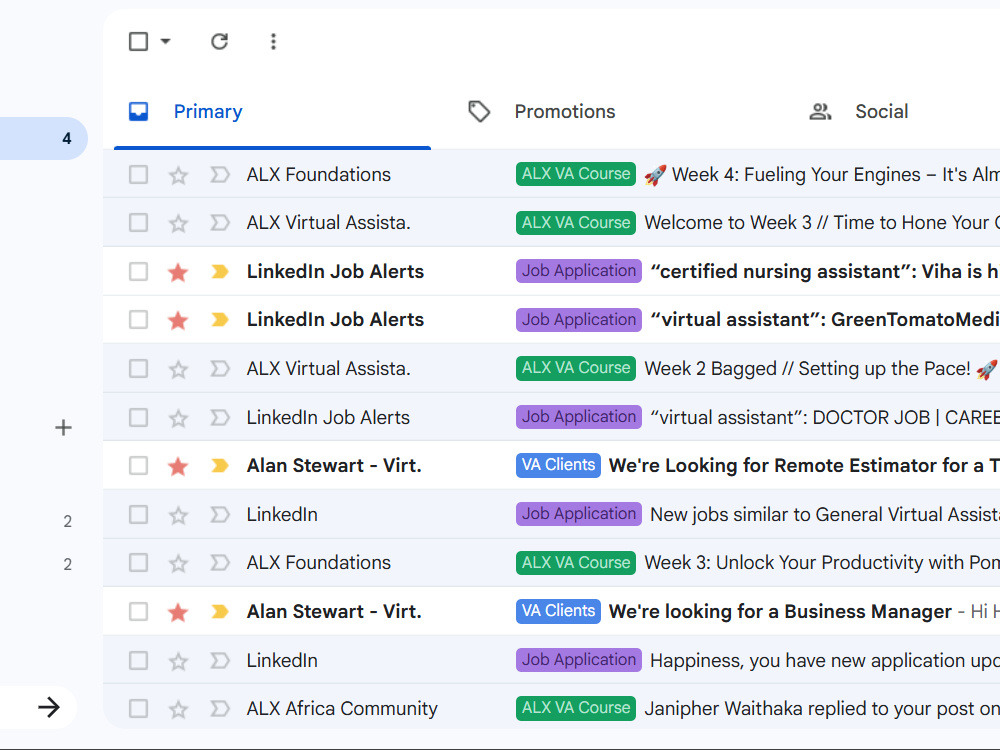
Task: Select checkbox for Remote Estimator email
Action: [x=138, y=466]
